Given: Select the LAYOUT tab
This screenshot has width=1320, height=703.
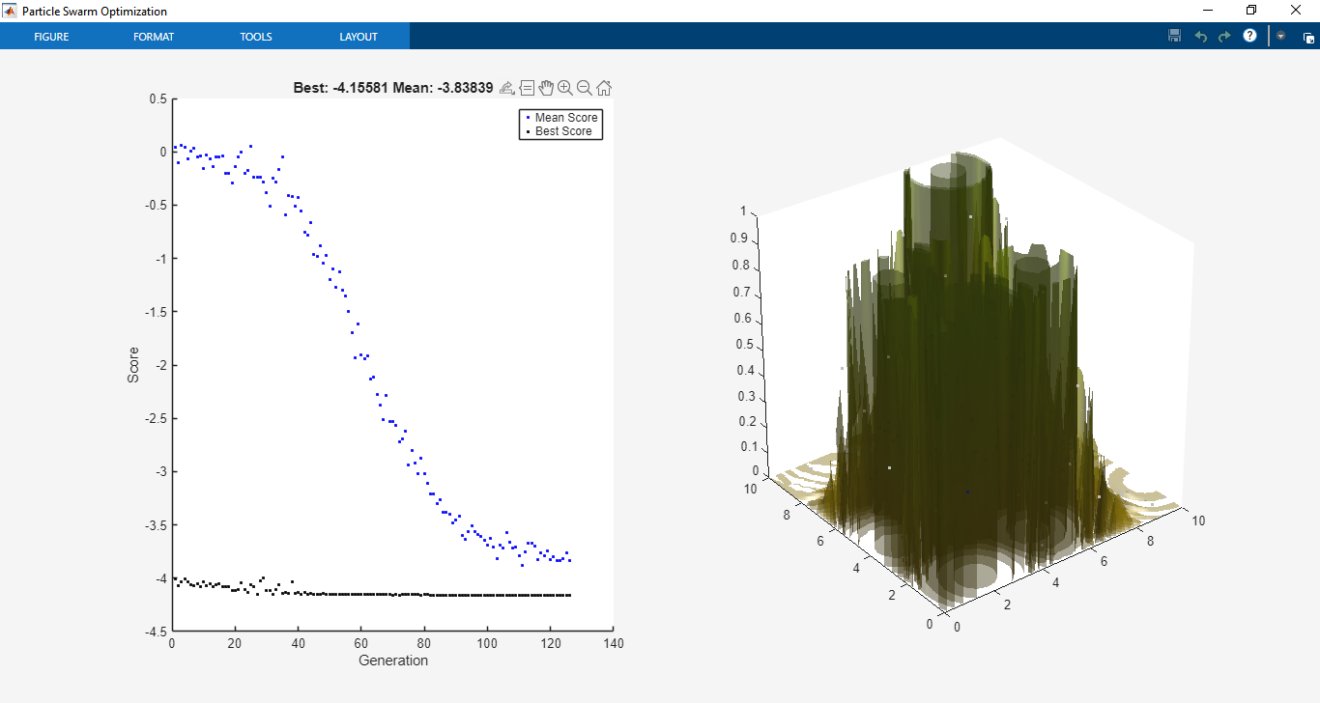Looking at the screenshot, I should click(358, 36).
